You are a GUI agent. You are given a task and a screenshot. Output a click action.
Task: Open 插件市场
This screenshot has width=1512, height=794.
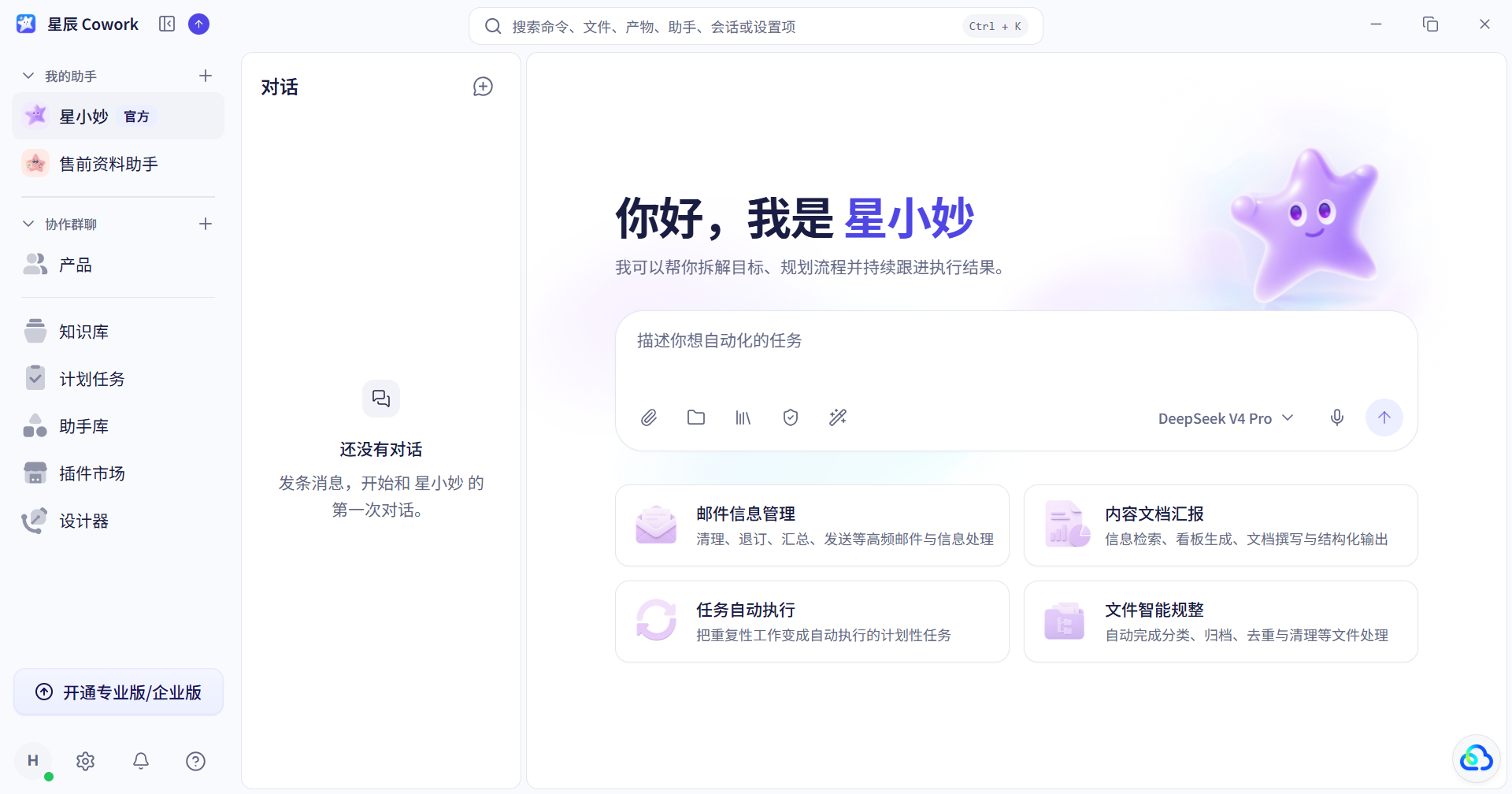[118, 473]
